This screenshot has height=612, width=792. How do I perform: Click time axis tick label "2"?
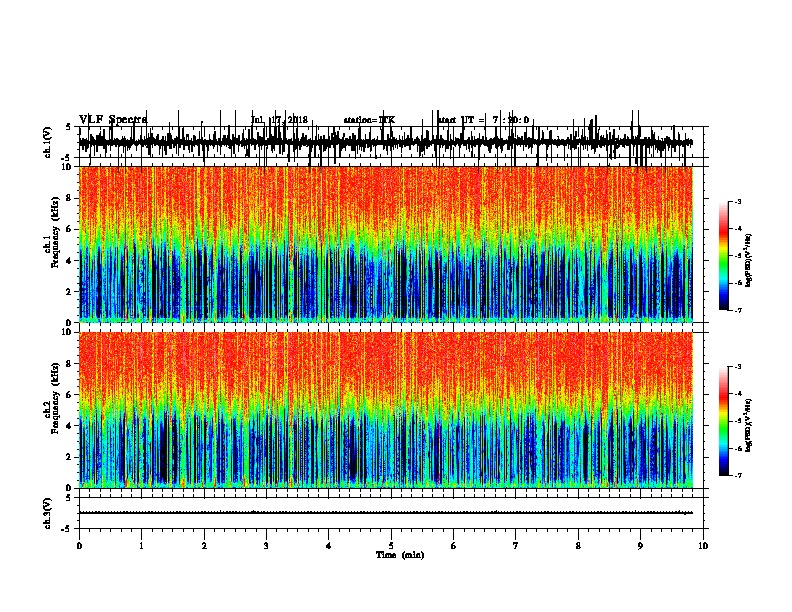pyautogui.click(x=204, y=546)
